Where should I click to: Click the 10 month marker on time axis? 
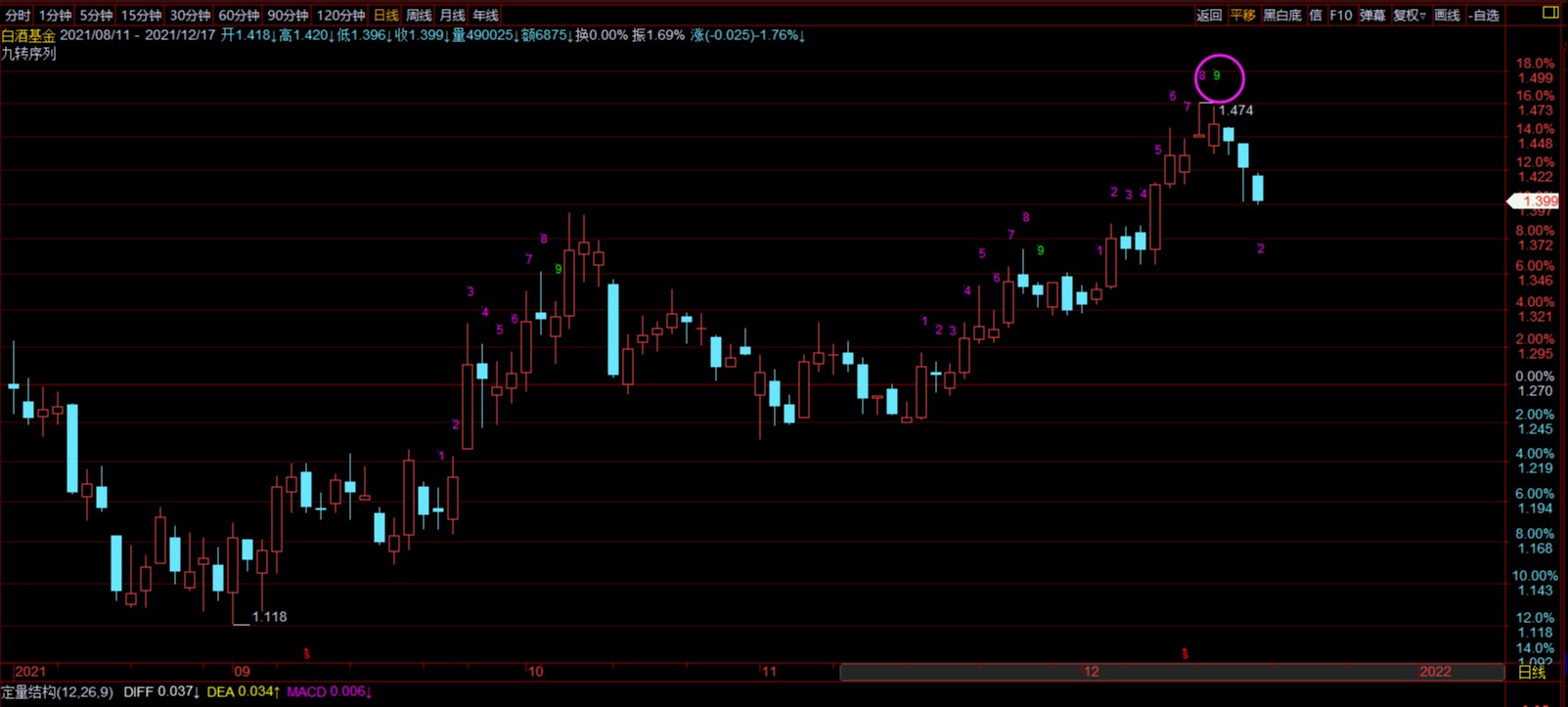pos(535,672)
